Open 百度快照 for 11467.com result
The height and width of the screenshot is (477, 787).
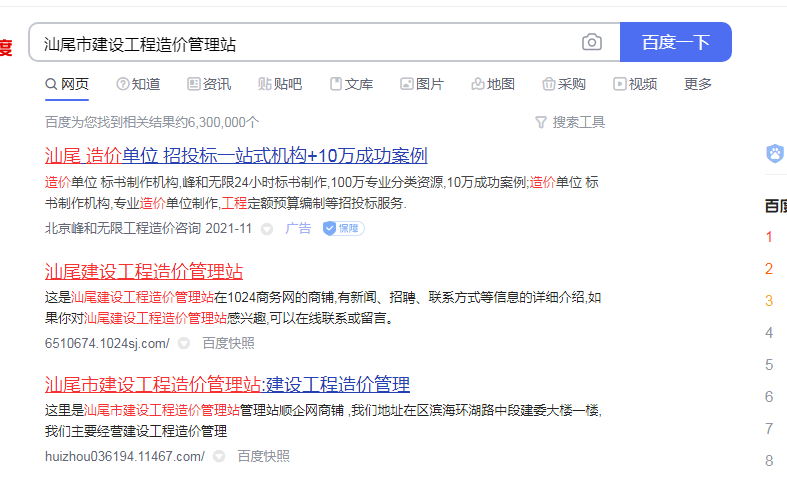[x=264, y=456]
